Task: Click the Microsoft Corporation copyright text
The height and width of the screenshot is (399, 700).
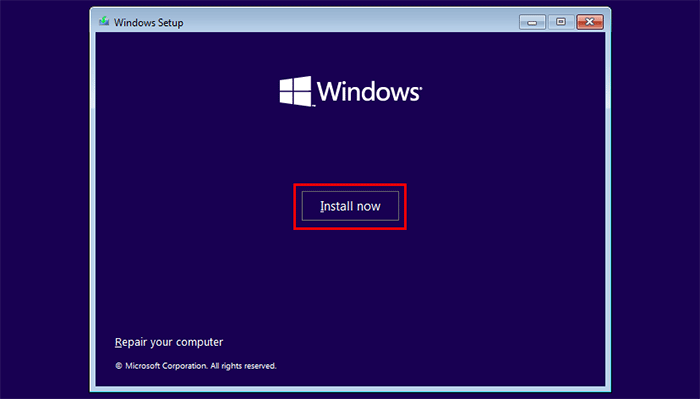Action: tap(196, 366)
